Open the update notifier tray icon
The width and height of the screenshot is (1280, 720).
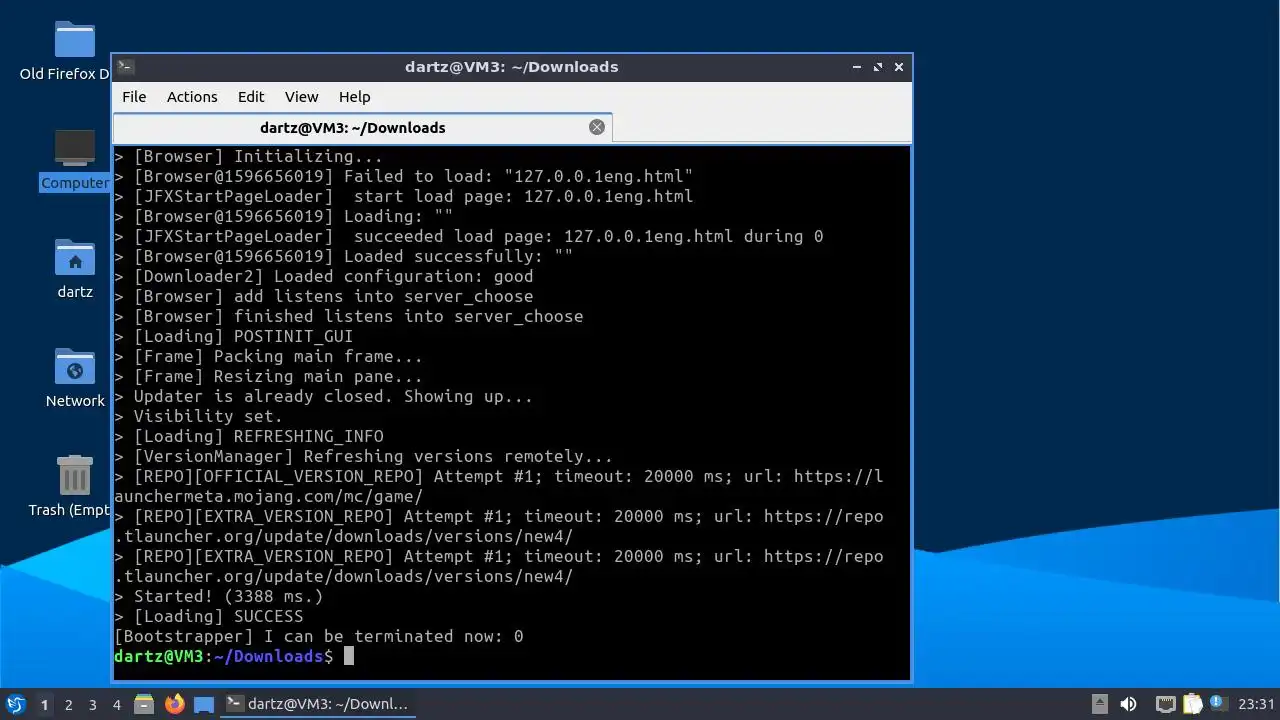pos(1217,704)
